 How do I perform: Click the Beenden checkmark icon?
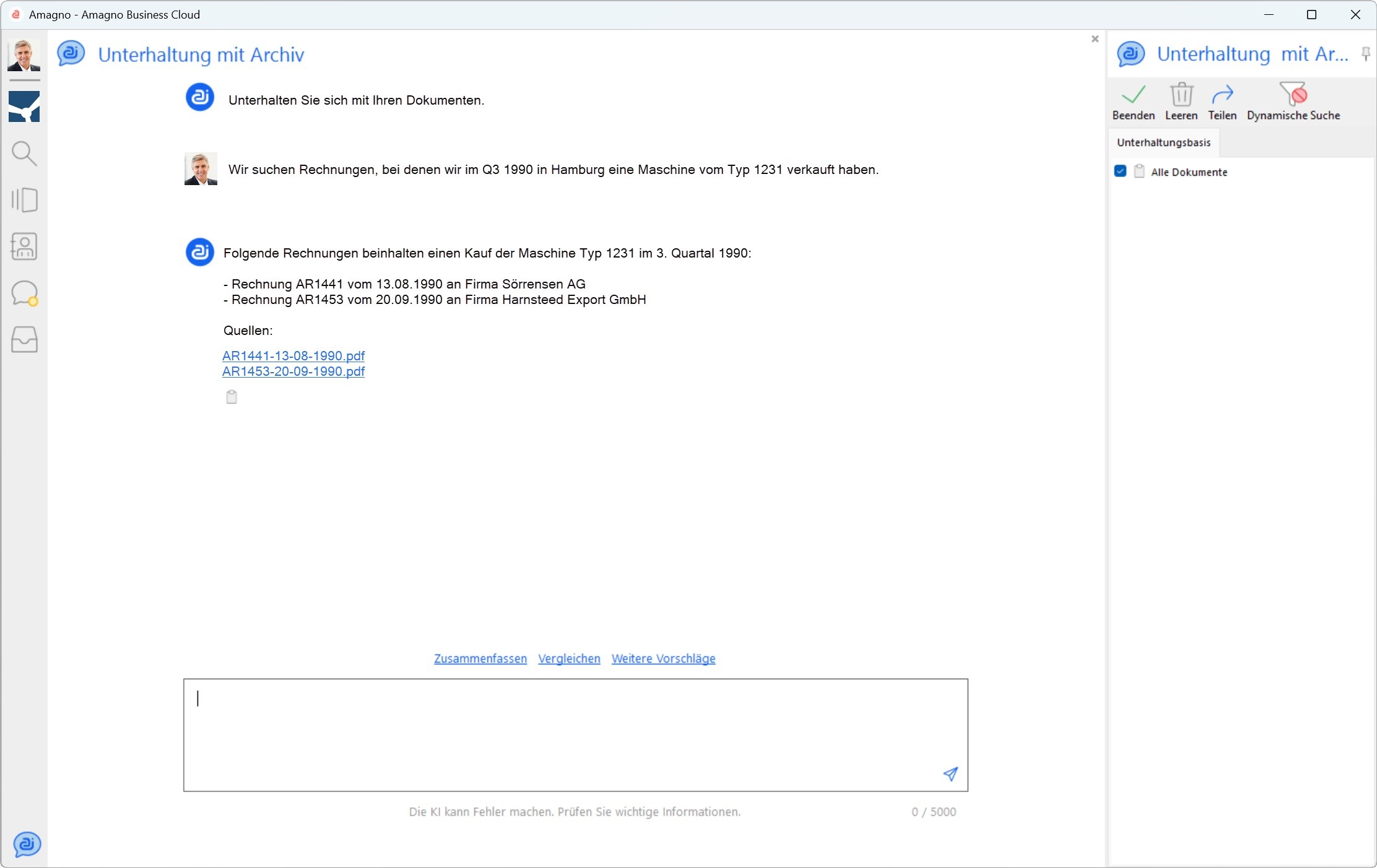1133,95
